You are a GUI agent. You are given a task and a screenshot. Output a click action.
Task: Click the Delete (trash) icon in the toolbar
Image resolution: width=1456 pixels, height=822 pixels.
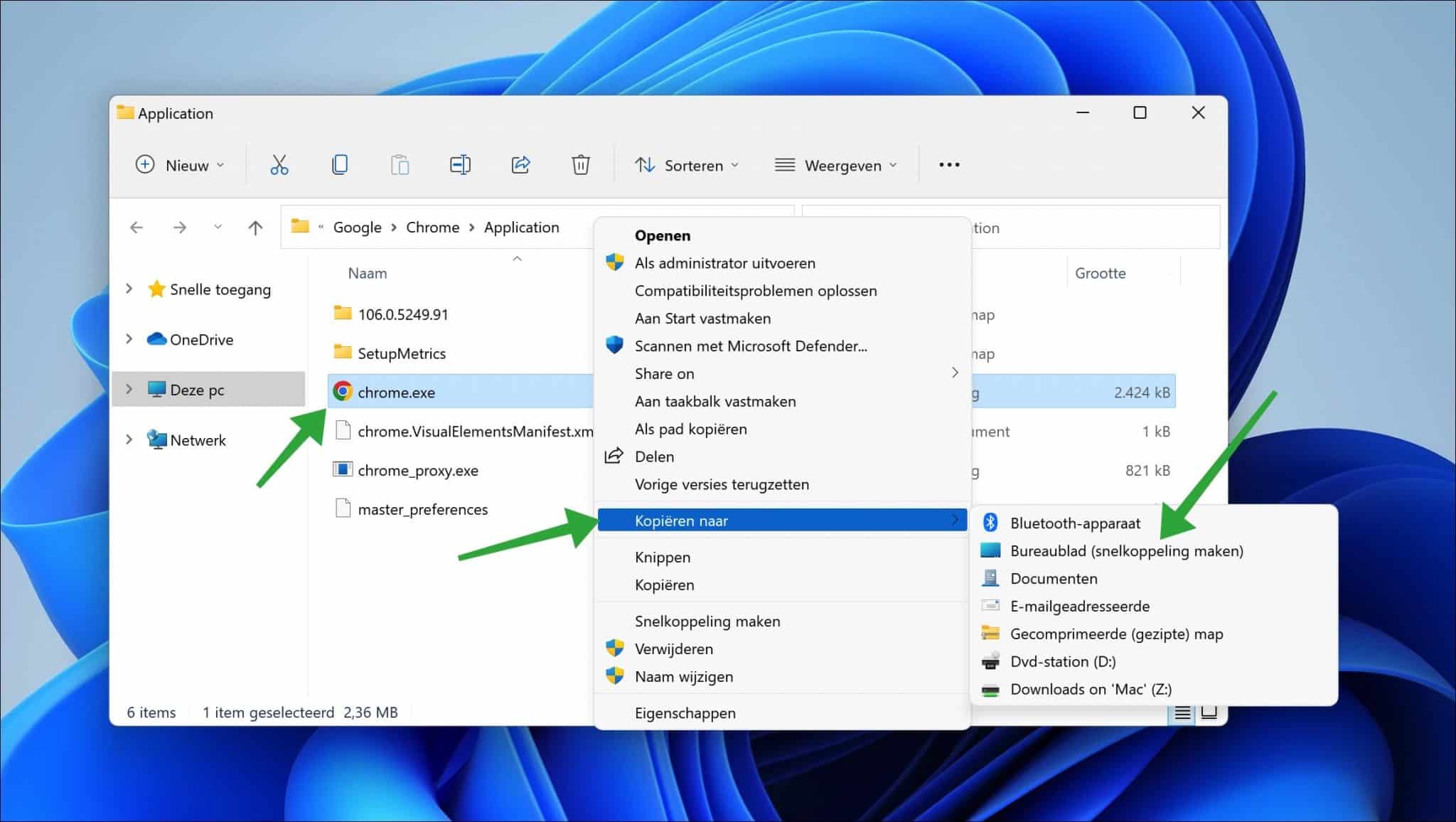point(580,164)
